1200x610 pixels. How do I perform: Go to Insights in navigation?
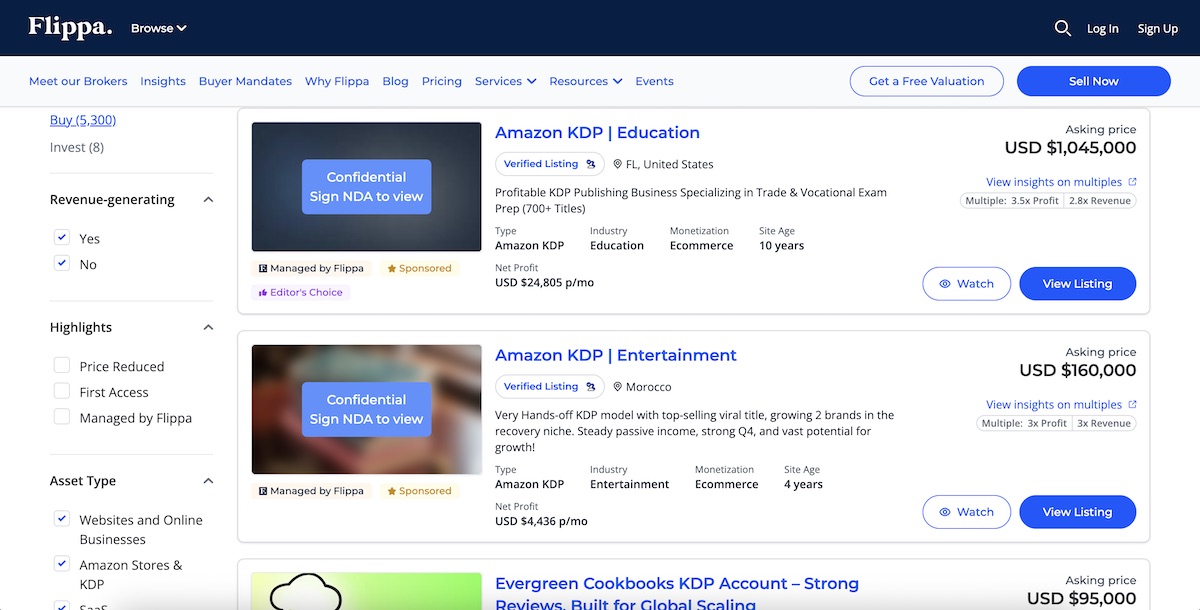point(163,81)
